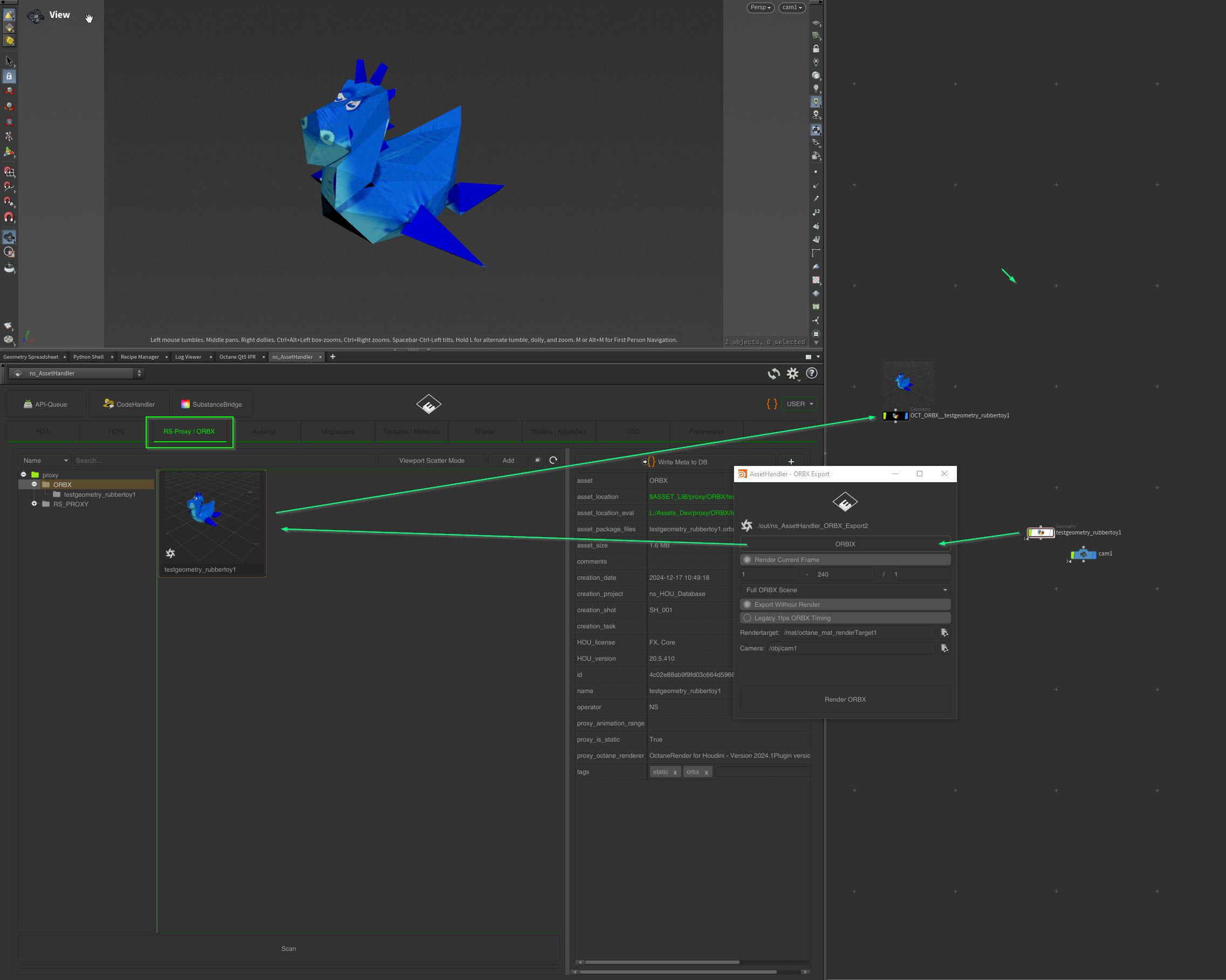This screenshot has width=1226, height=980.
Task: Open the USER dropdown
Action: (799, 404)
